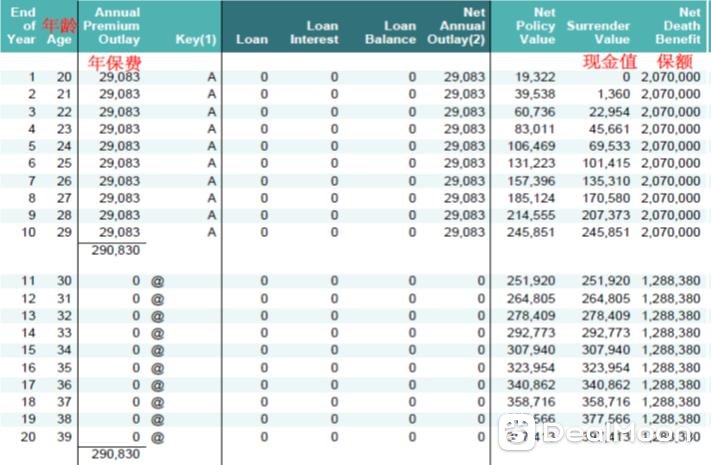Click surrender value 377,566
The height and width of the screenshot is (465, 711).
click(606, 419)
